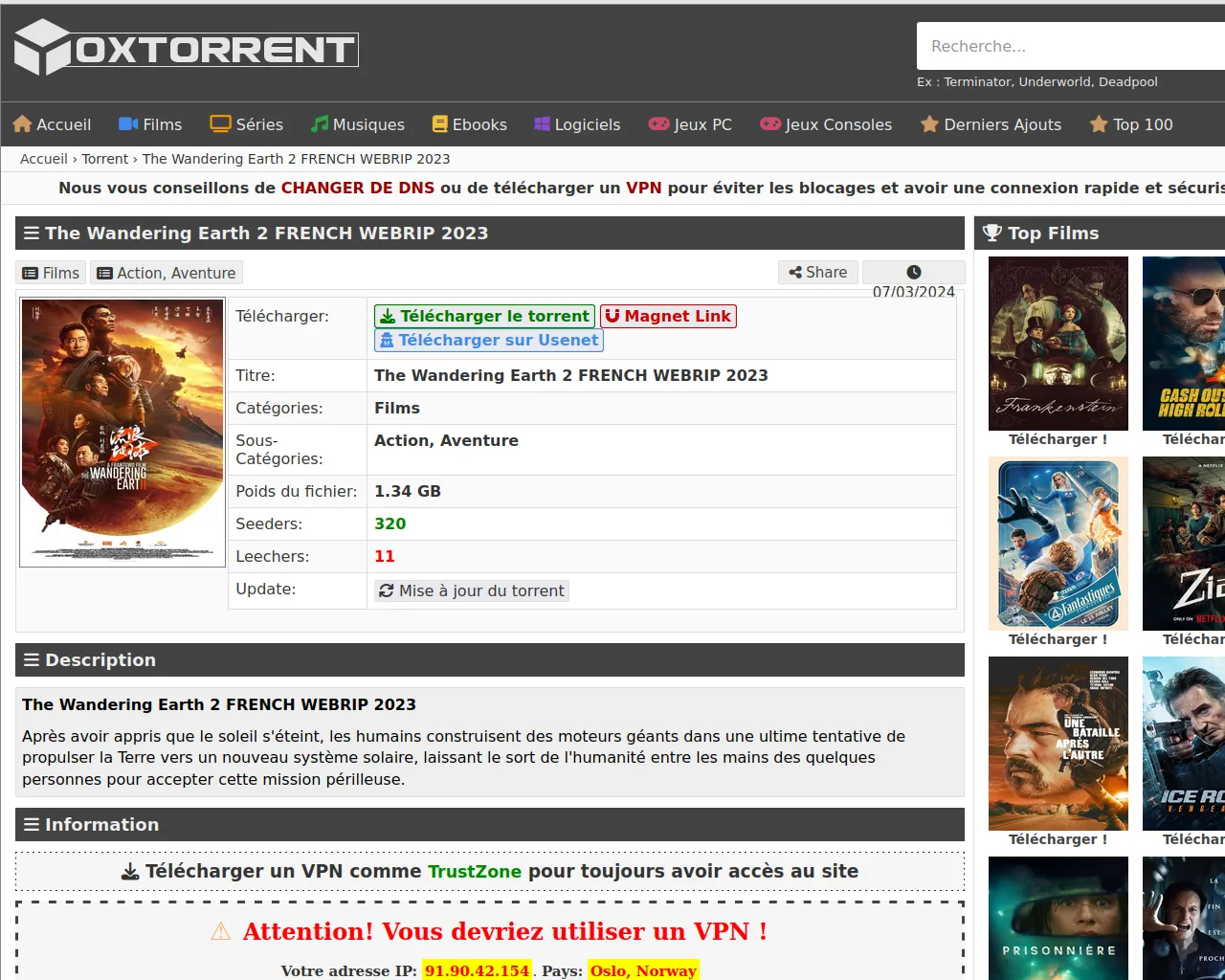The width and height of the screenshot is (1225, 980).
Task: Click the red VPN link in the advice banner
Action: coord(644,188)
